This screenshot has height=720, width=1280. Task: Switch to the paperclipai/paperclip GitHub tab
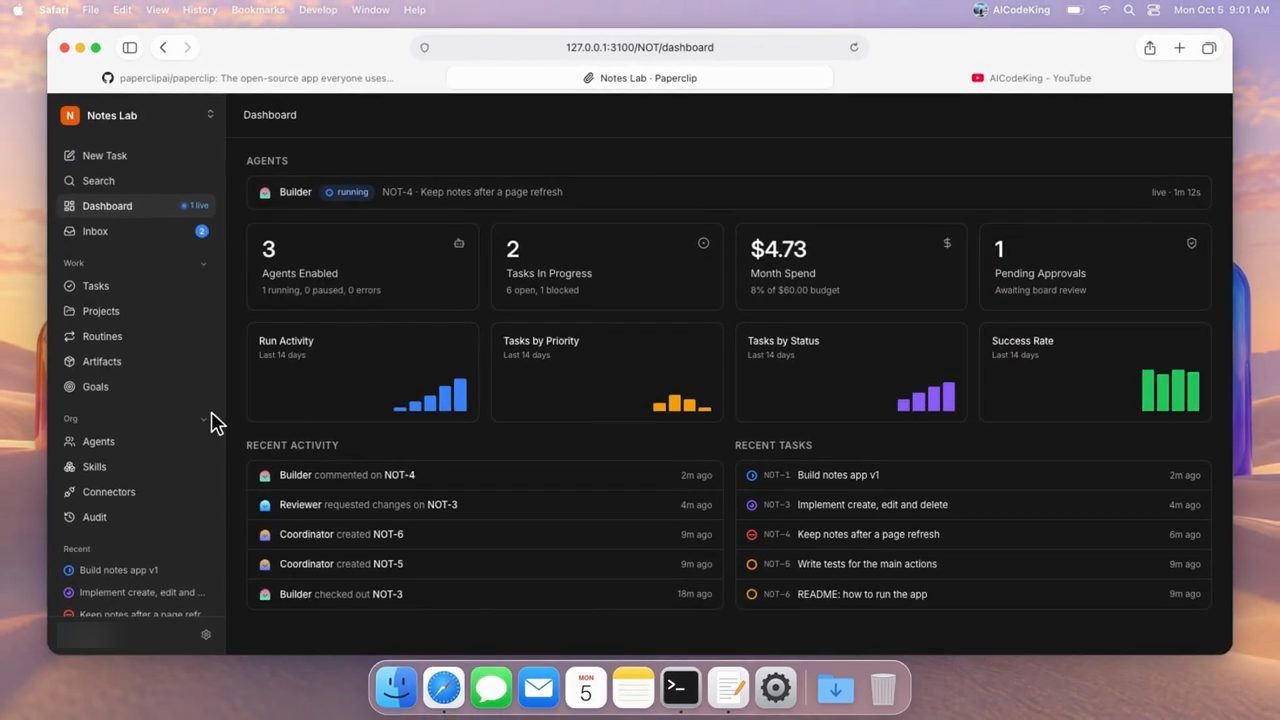248,78
